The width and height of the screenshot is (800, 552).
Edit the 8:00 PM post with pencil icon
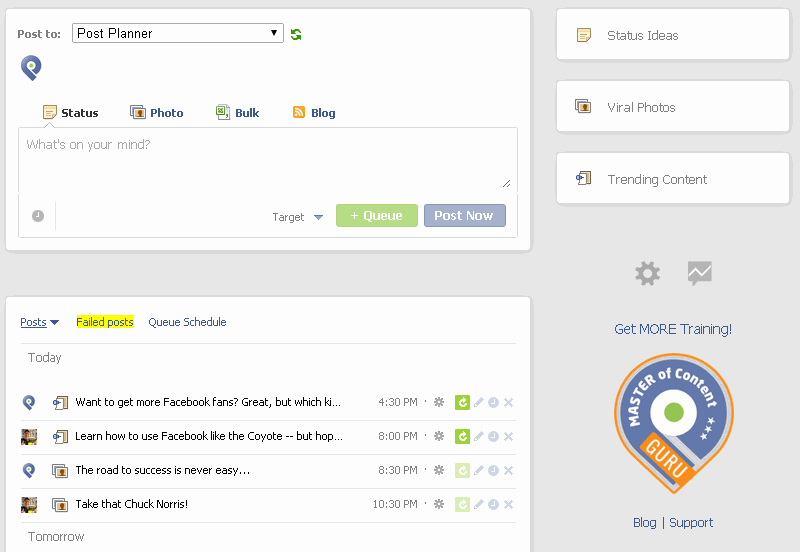[x=479, y=436]
